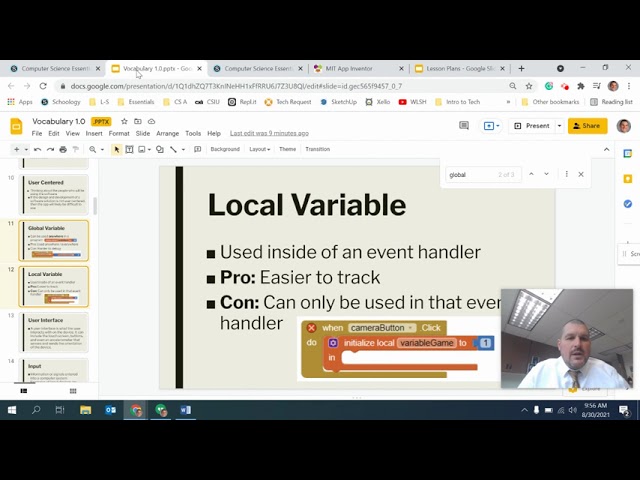Click the Present button
The width and height of the screenshot is (640, 480).
[532, 126]
